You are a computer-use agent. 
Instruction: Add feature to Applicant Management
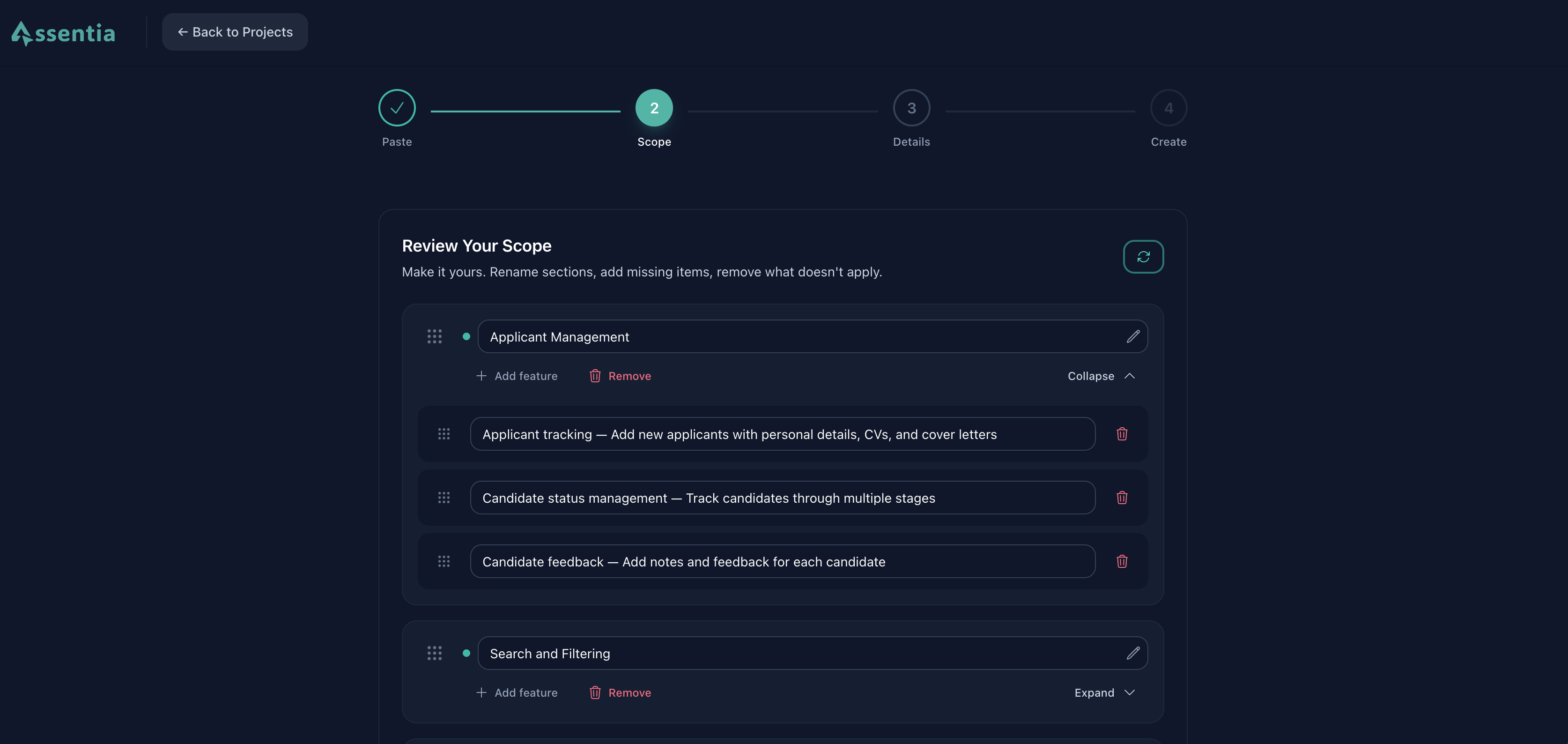coord(516,376)
